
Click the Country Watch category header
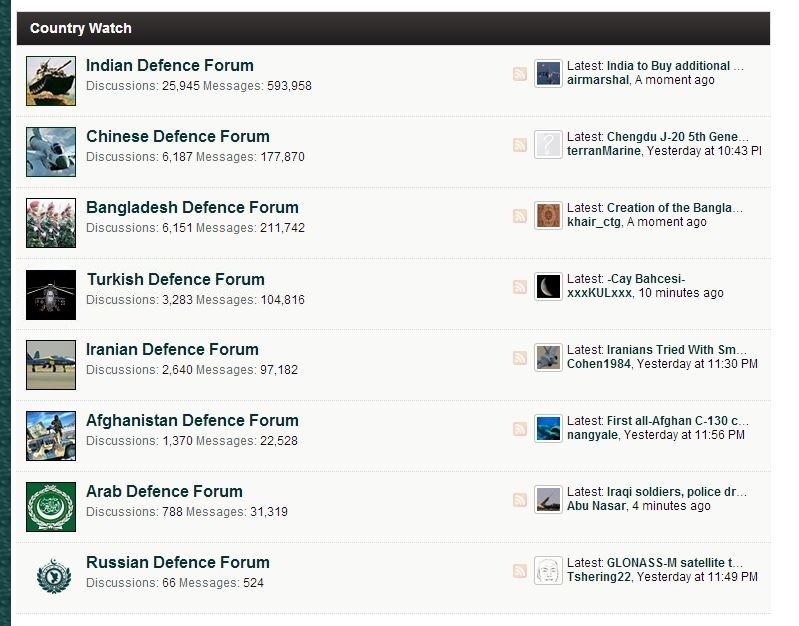[393, 28]
